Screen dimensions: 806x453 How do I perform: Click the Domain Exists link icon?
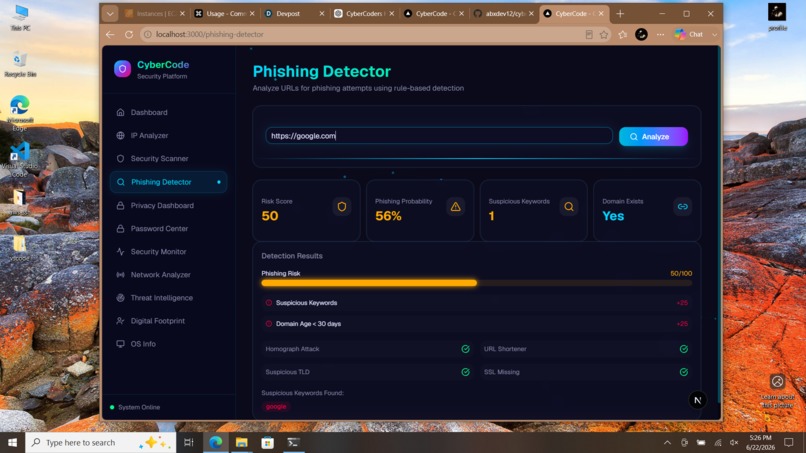click(683, 207)
